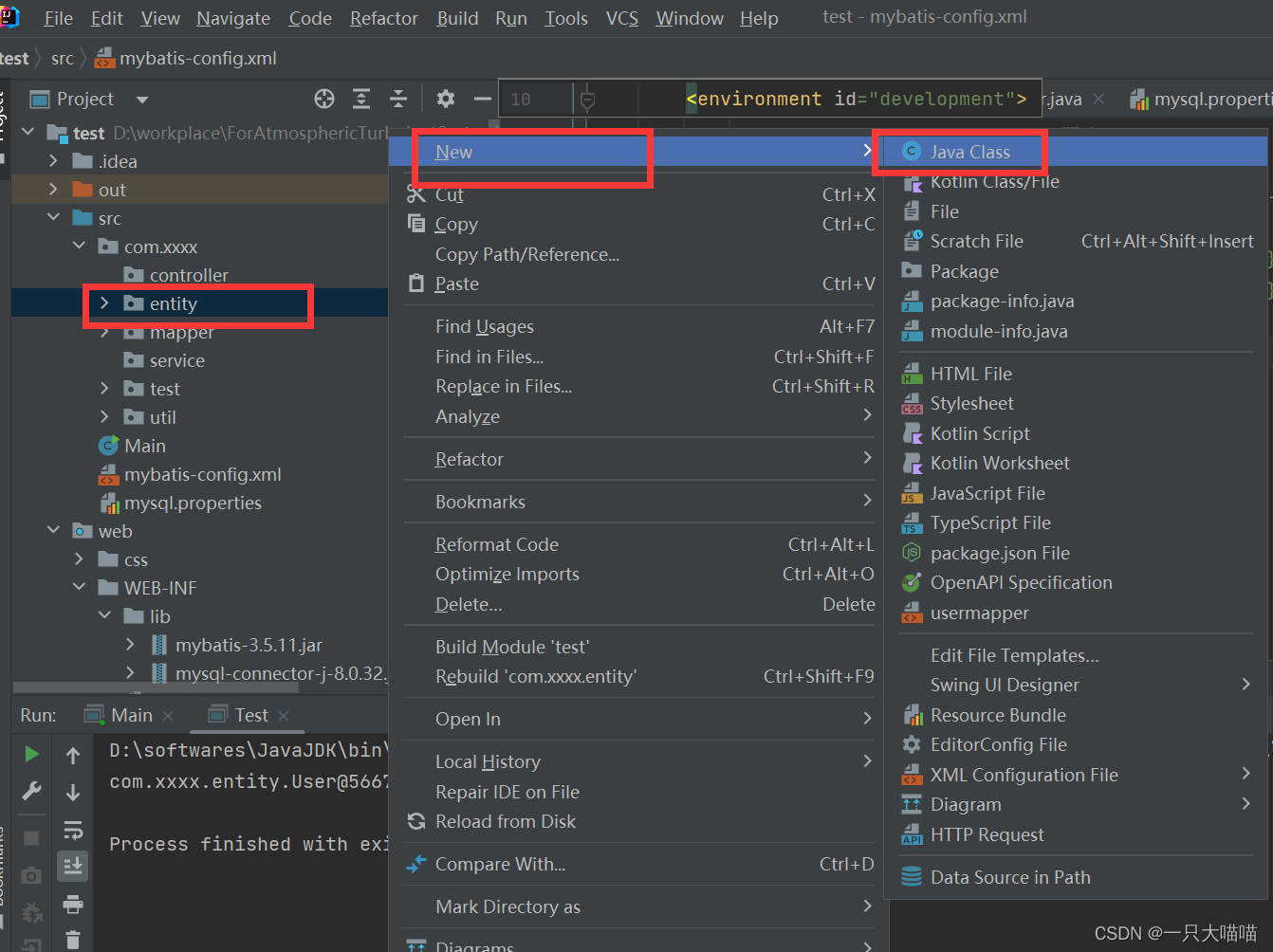Click the down arrow in Run panel
Viewport: 1273px width, 952px height.
[x=73, y=792]
